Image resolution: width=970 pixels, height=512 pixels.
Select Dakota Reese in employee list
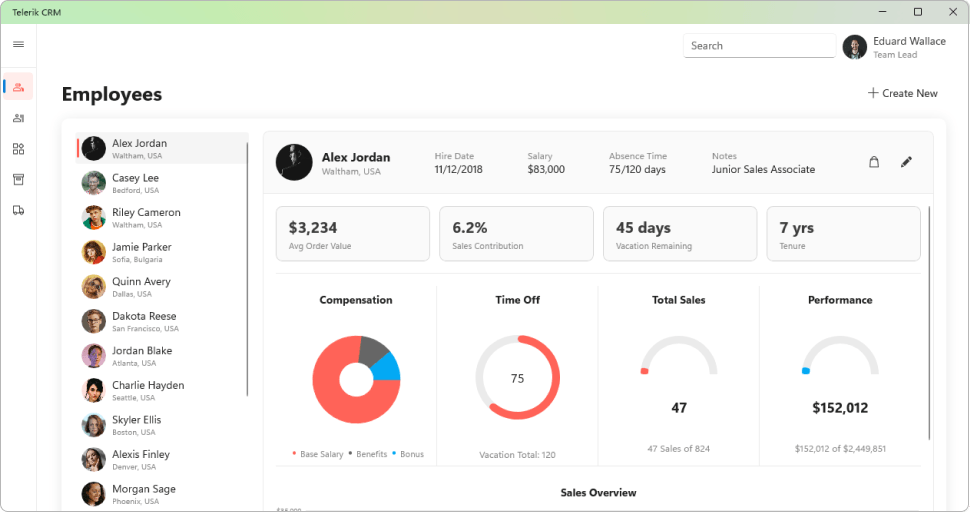click(162, 322)
